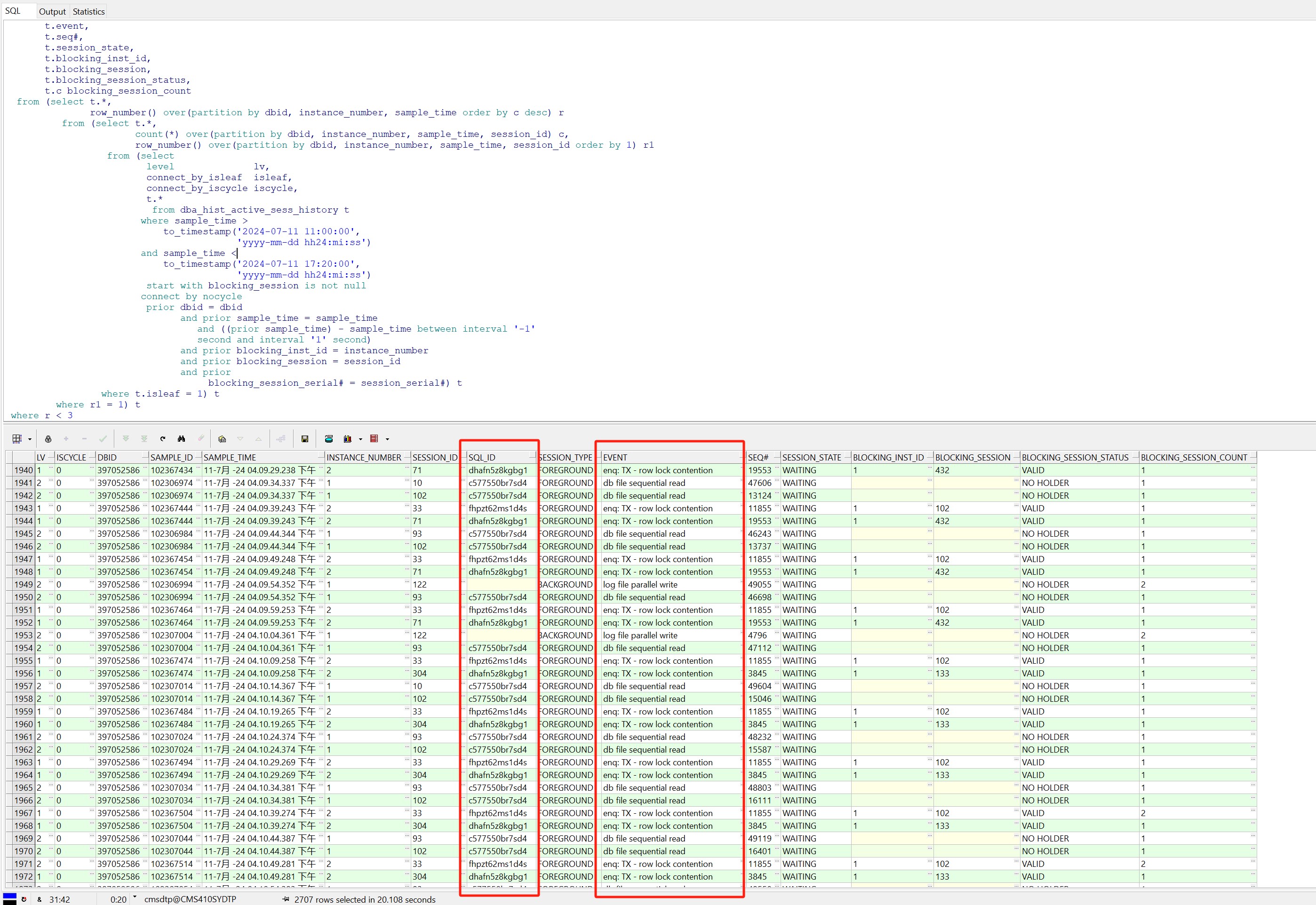This screenshot has height=905, width=1316.
Task: Click the SQL_ID column header
Action: pos(482,458)
